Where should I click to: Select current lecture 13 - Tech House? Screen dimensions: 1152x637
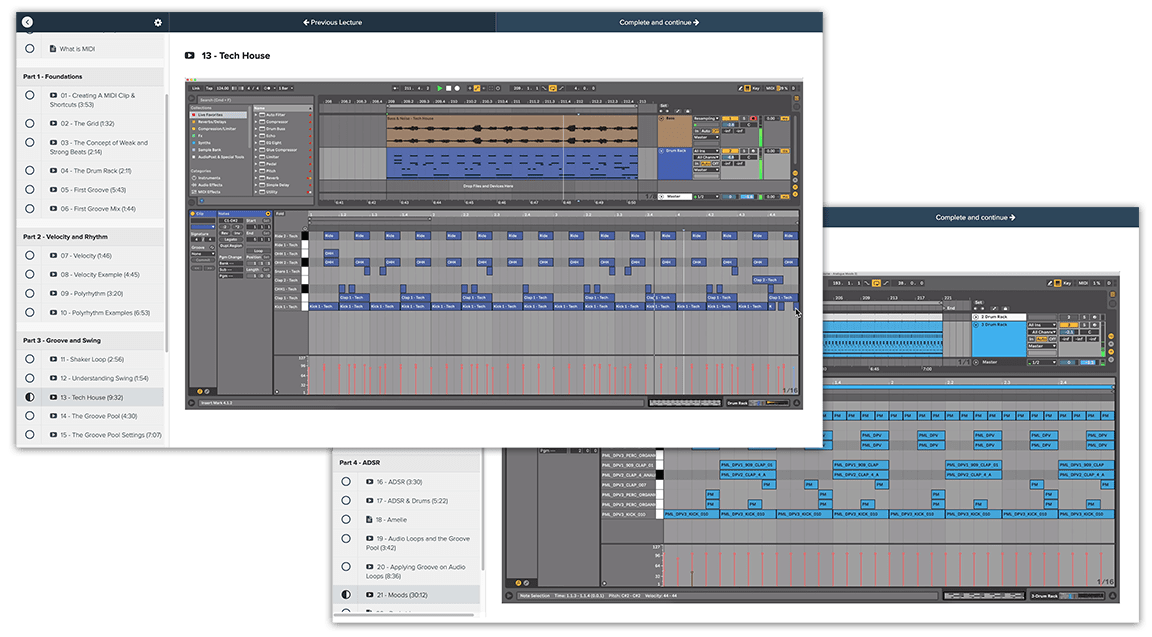pyautogui.click(x=92, y=397)
